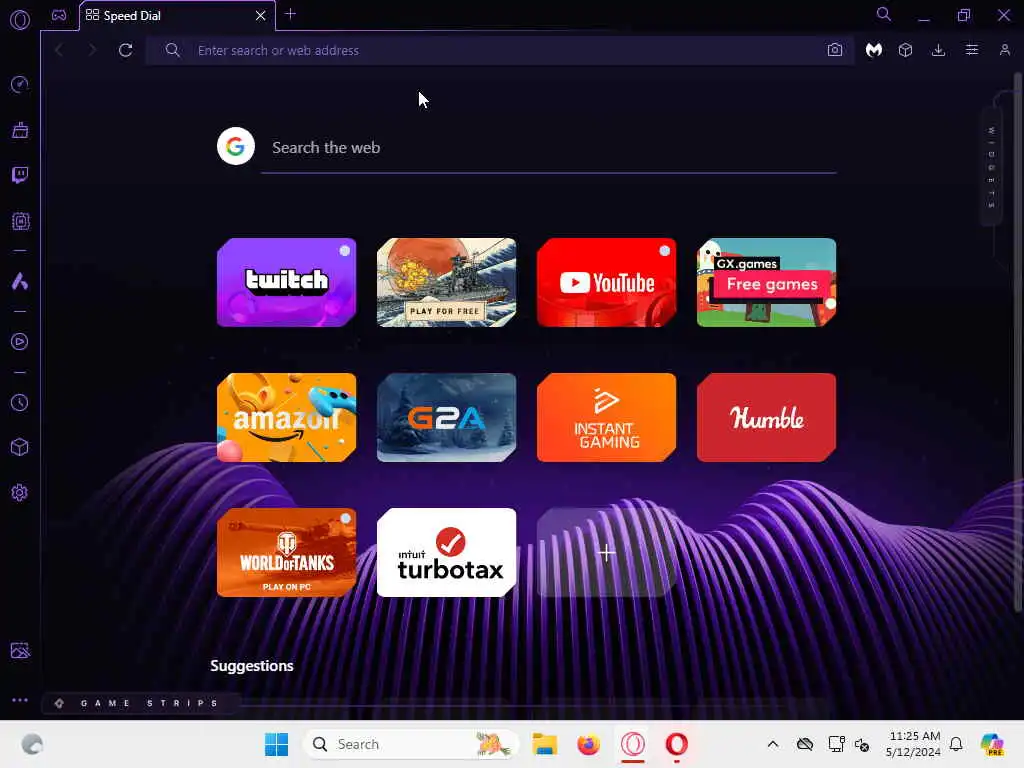The height and width of the screenshot is (768, 1024).
Task: Open Aria AI in the sidebar
Action: (20, 281)
